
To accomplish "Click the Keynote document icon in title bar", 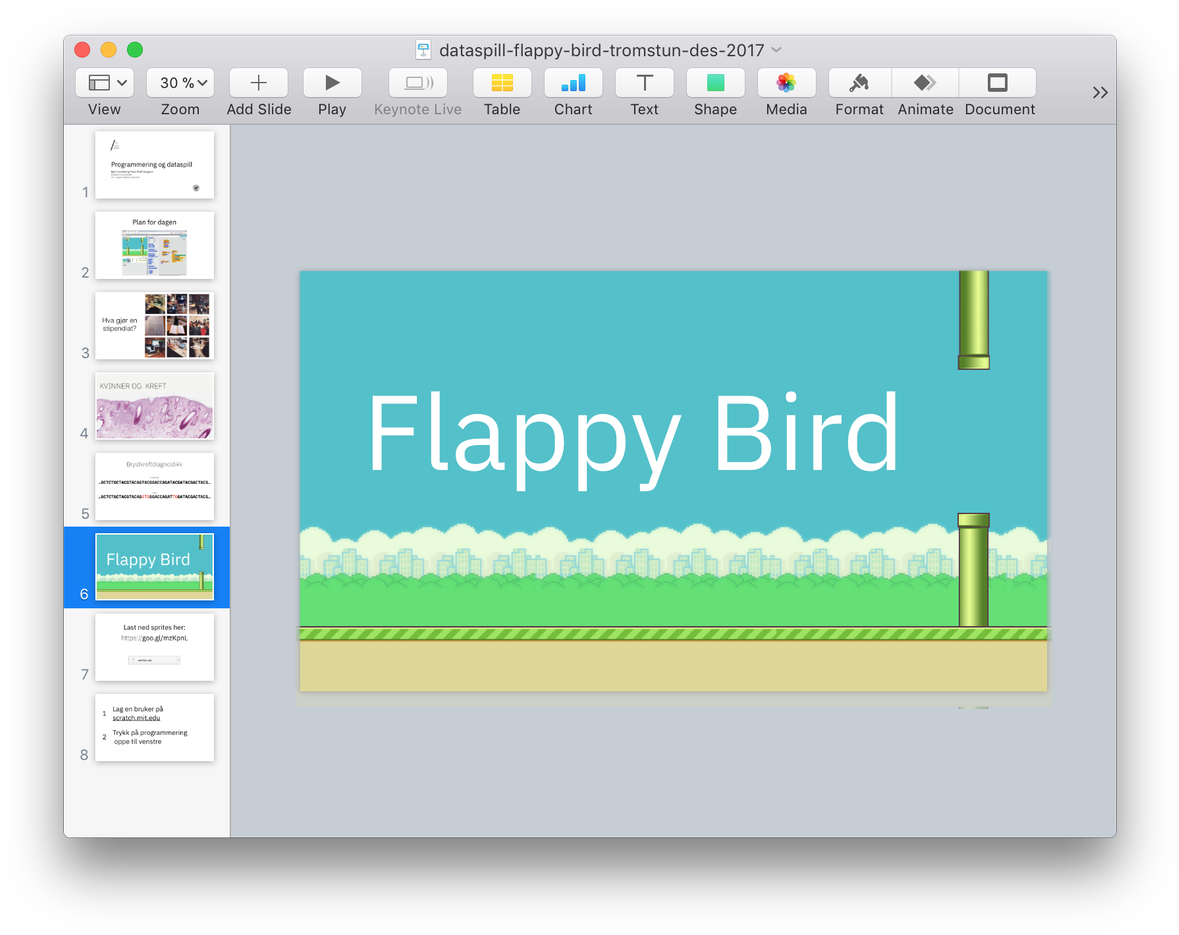I will click(423, 50).
